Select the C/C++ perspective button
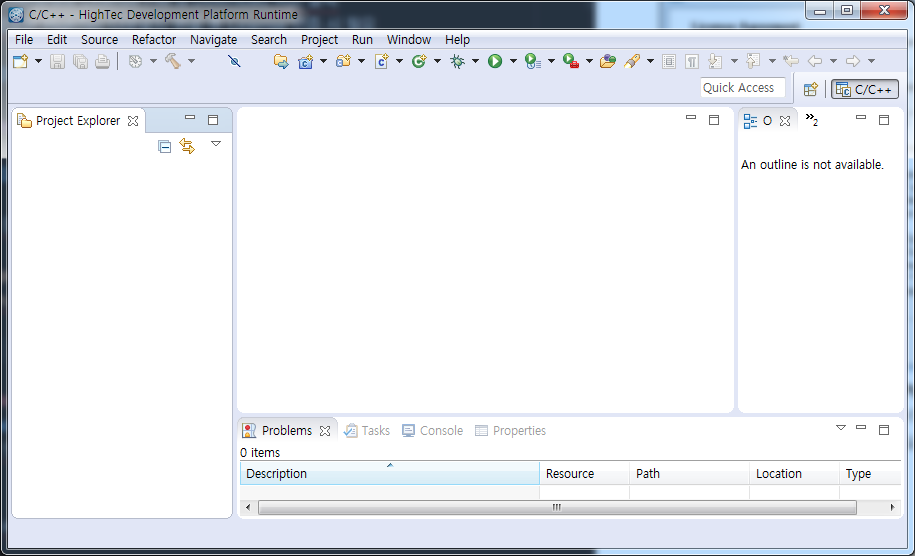This screenshot has height=556, width=915. coord(864,89)
